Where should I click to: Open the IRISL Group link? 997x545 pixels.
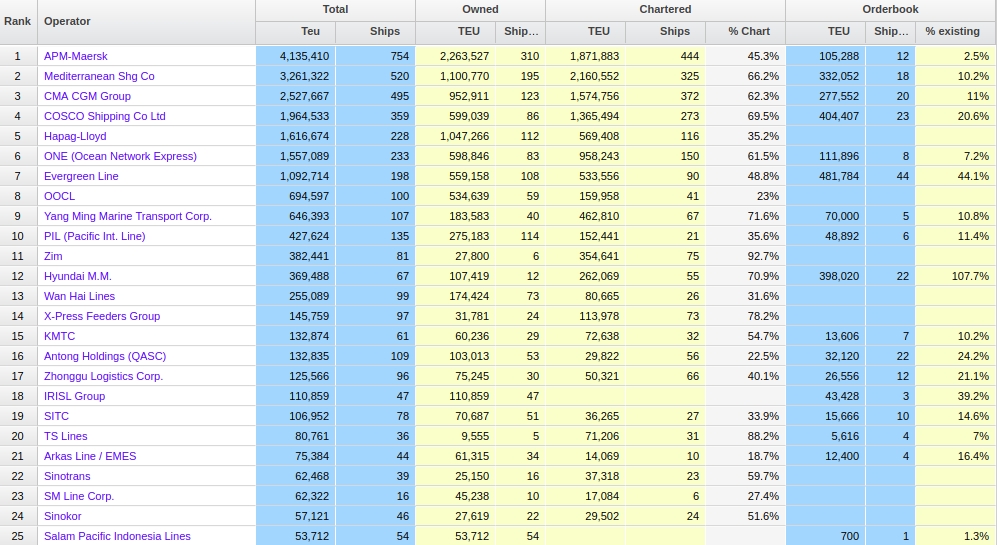[x=74, y=397]
